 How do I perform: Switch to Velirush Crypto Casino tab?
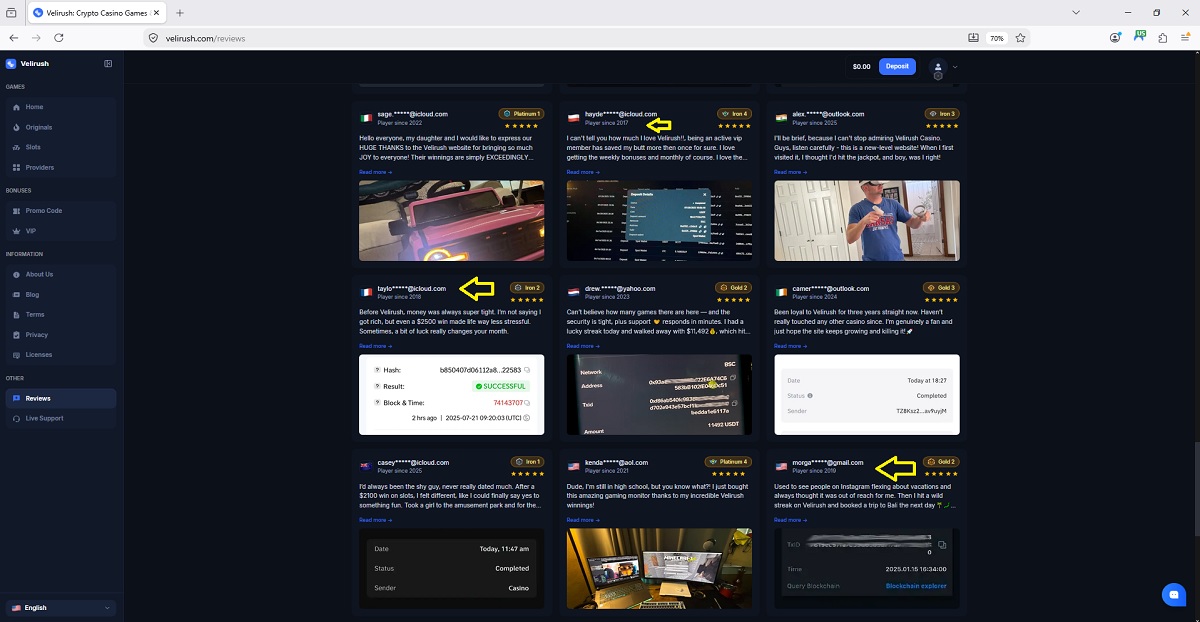pyautogui.click(x=95, y=13)
